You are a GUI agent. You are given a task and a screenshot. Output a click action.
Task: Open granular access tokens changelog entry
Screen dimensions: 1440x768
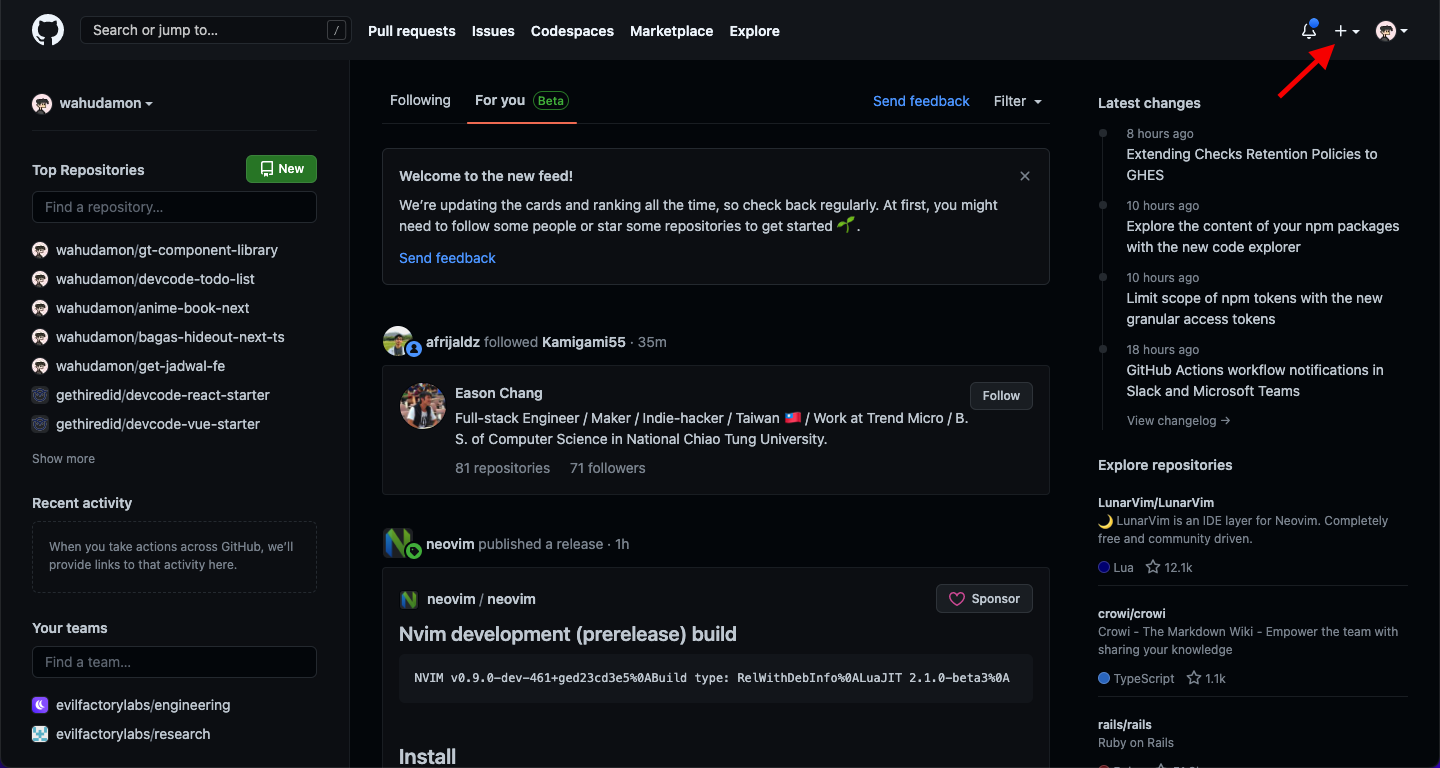click(1255, 308)
